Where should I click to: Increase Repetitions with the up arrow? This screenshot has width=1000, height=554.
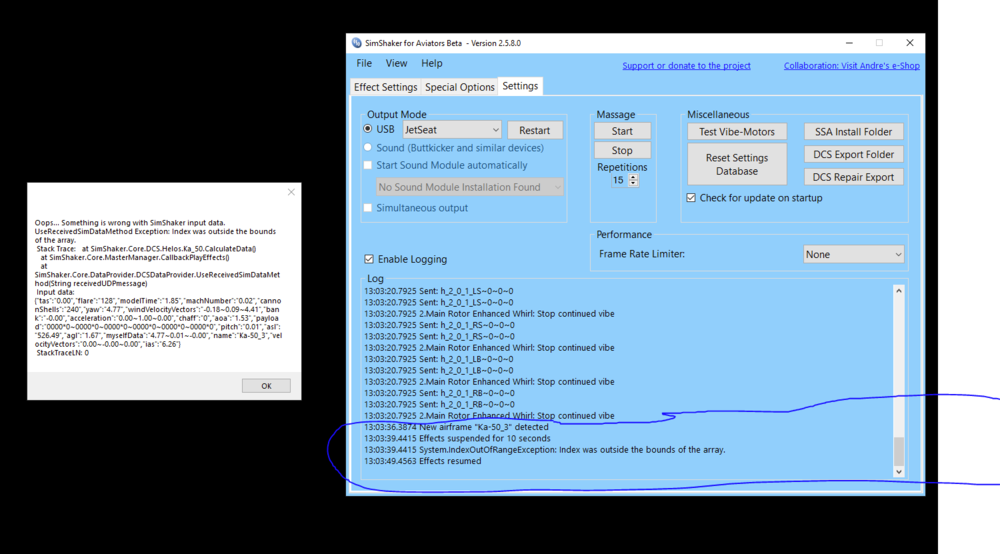[x=633, y=177]
